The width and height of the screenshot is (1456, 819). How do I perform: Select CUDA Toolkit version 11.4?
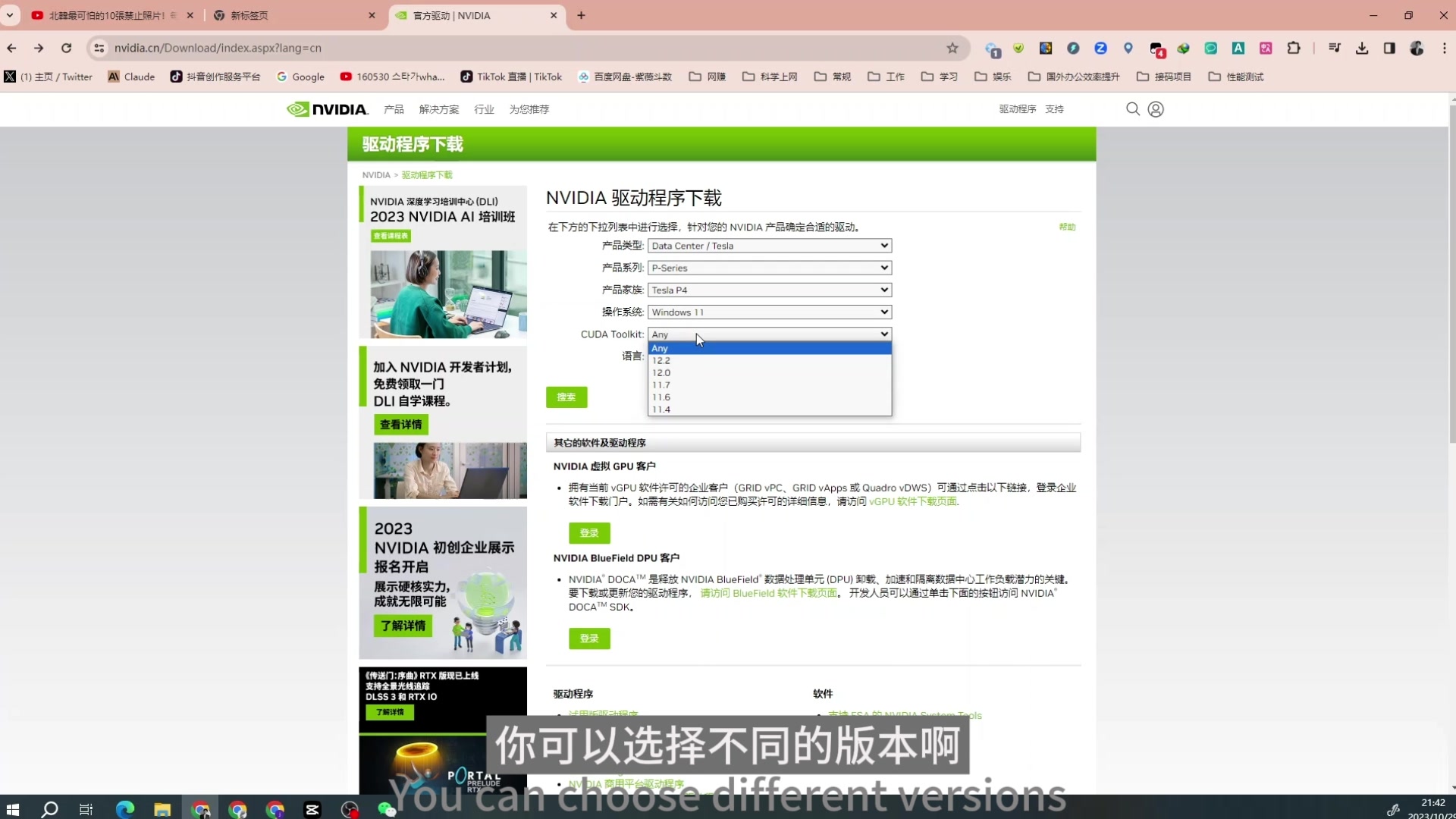tap(769, 409)
